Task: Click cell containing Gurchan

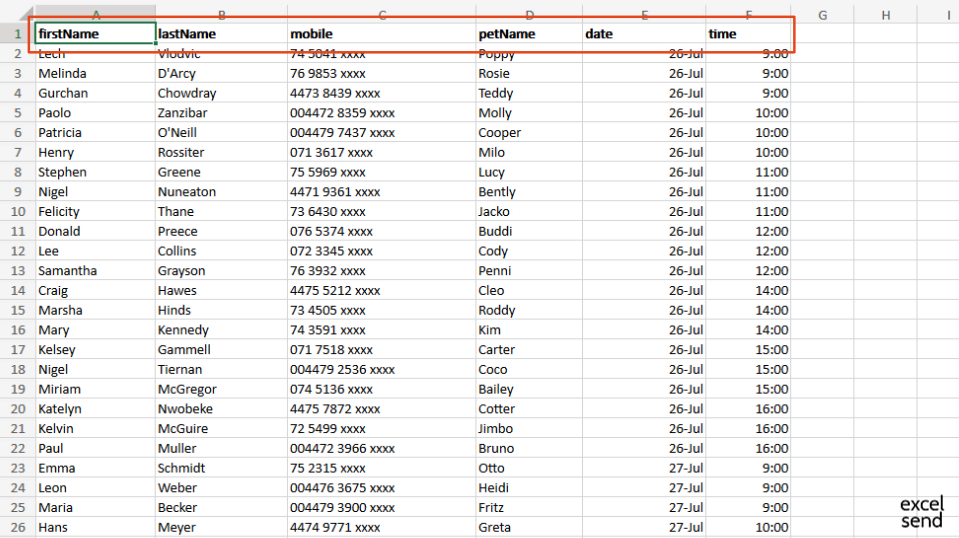Action: 95,93
